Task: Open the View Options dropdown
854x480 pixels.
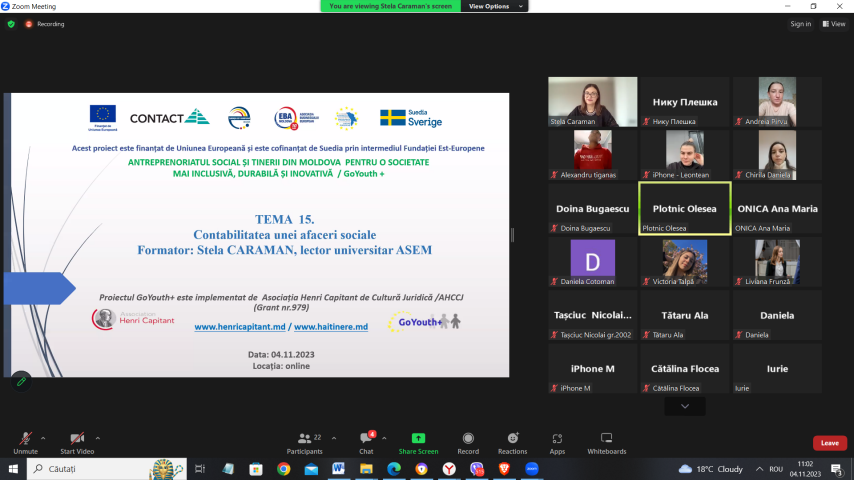Action: 495,6
